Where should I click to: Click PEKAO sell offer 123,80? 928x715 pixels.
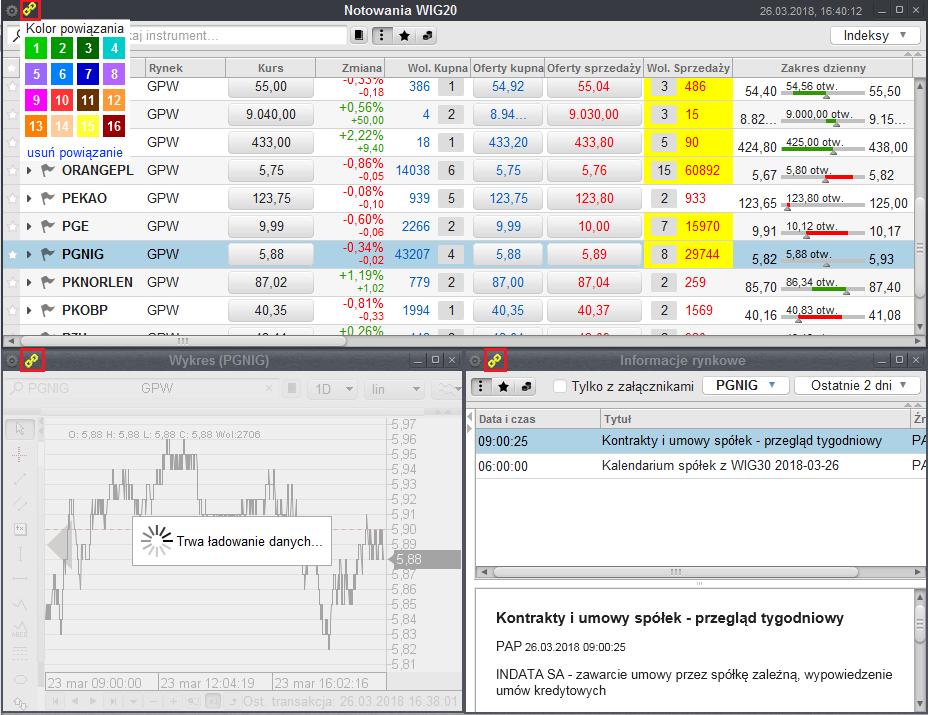point(594,198)
